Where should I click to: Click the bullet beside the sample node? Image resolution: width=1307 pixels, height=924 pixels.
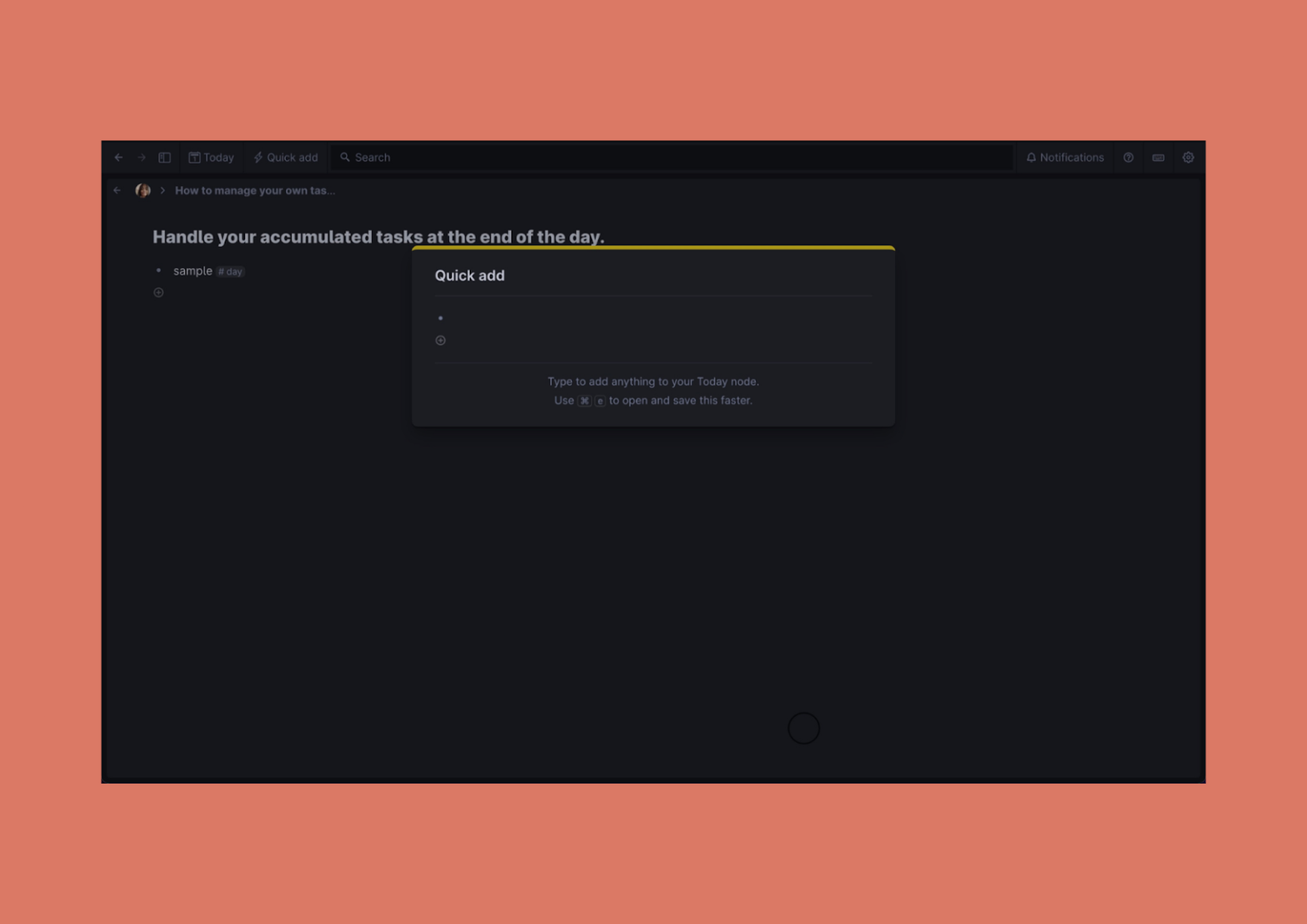point(158,271)
